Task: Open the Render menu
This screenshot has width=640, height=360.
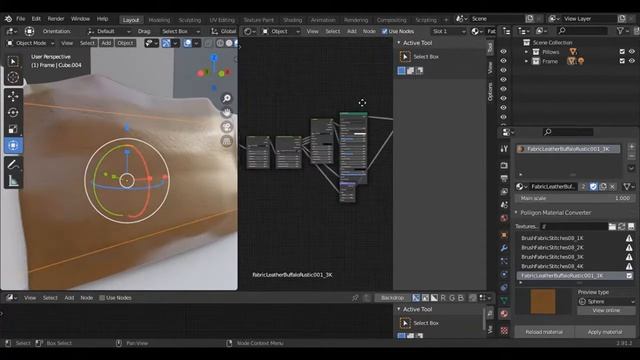Action: tap(56, 19)
